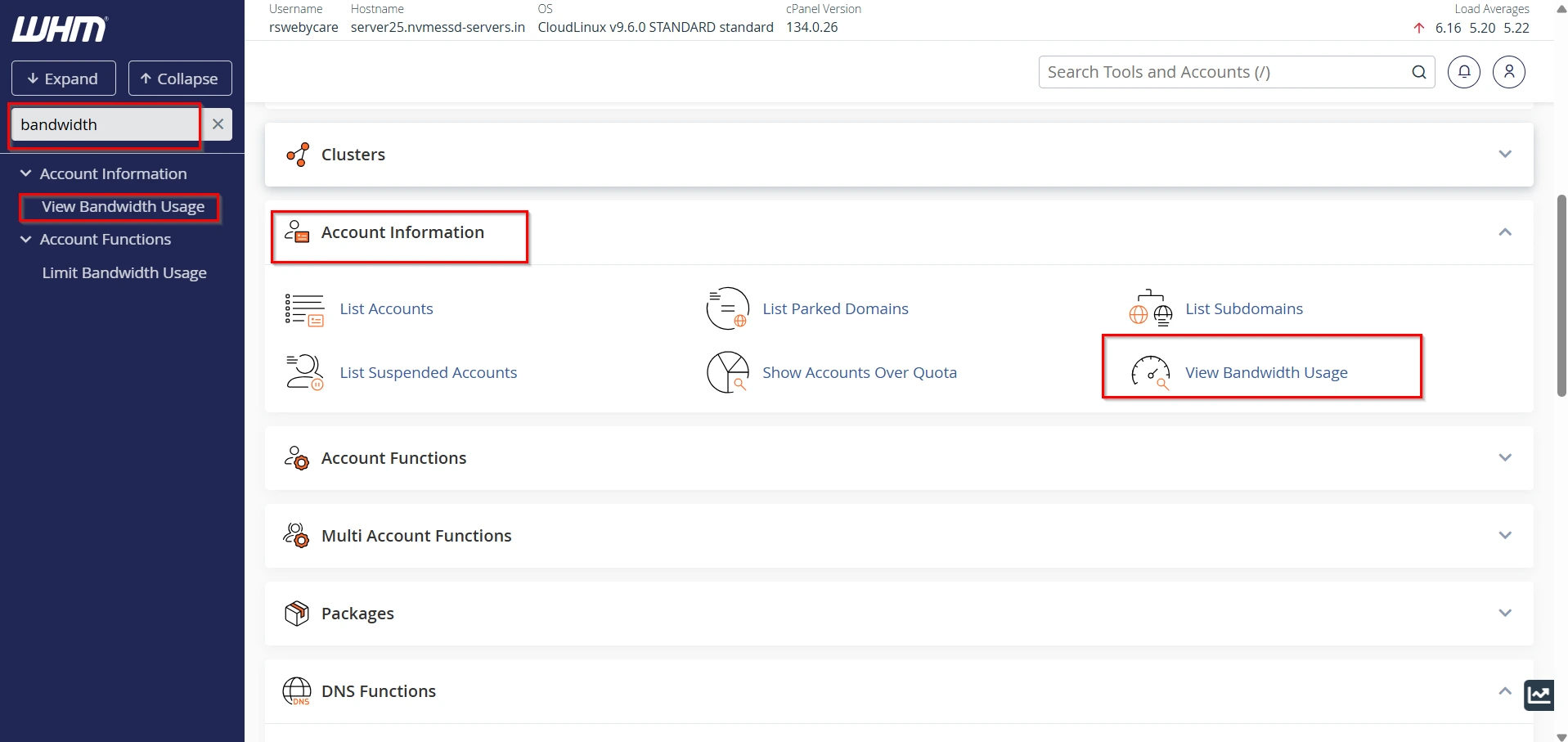Screen dimensions: 1568x742
Task: Click the search magnifier icon
Action: (x=1419, y=72)
